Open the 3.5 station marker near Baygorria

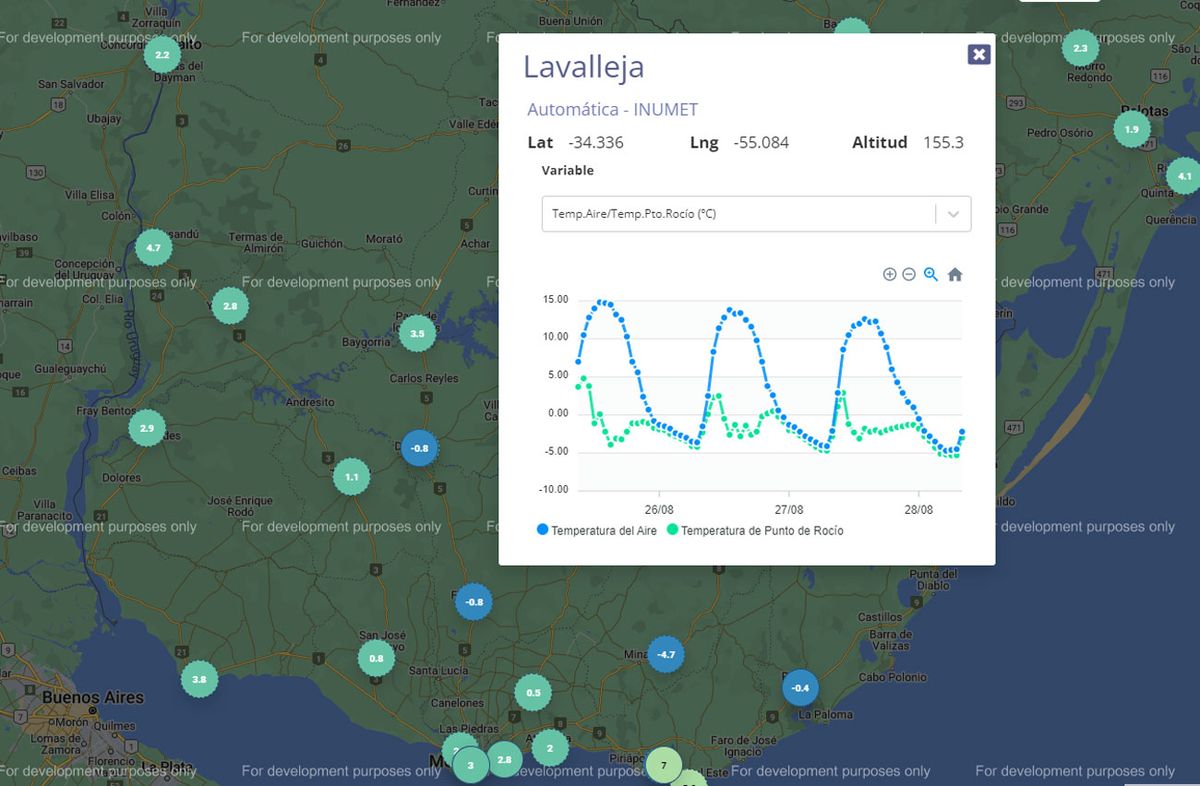(417, 334)
